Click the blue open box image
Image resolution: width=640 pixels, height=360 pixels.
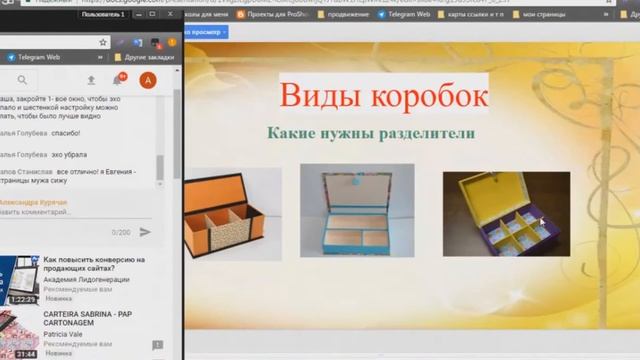[x=357, y=210]
